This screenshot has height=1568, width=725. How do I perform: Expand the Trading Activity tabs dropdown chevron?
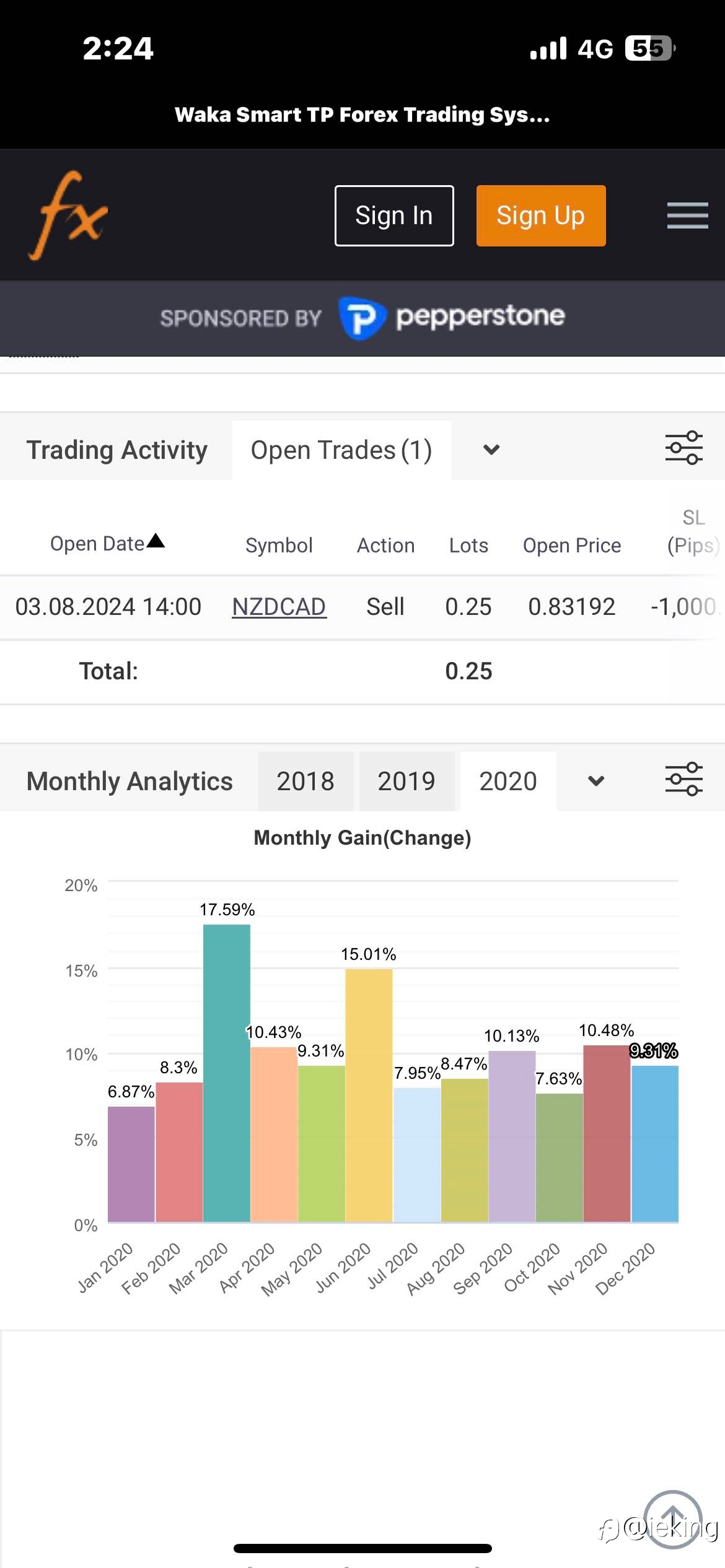[x=491, y=450]
